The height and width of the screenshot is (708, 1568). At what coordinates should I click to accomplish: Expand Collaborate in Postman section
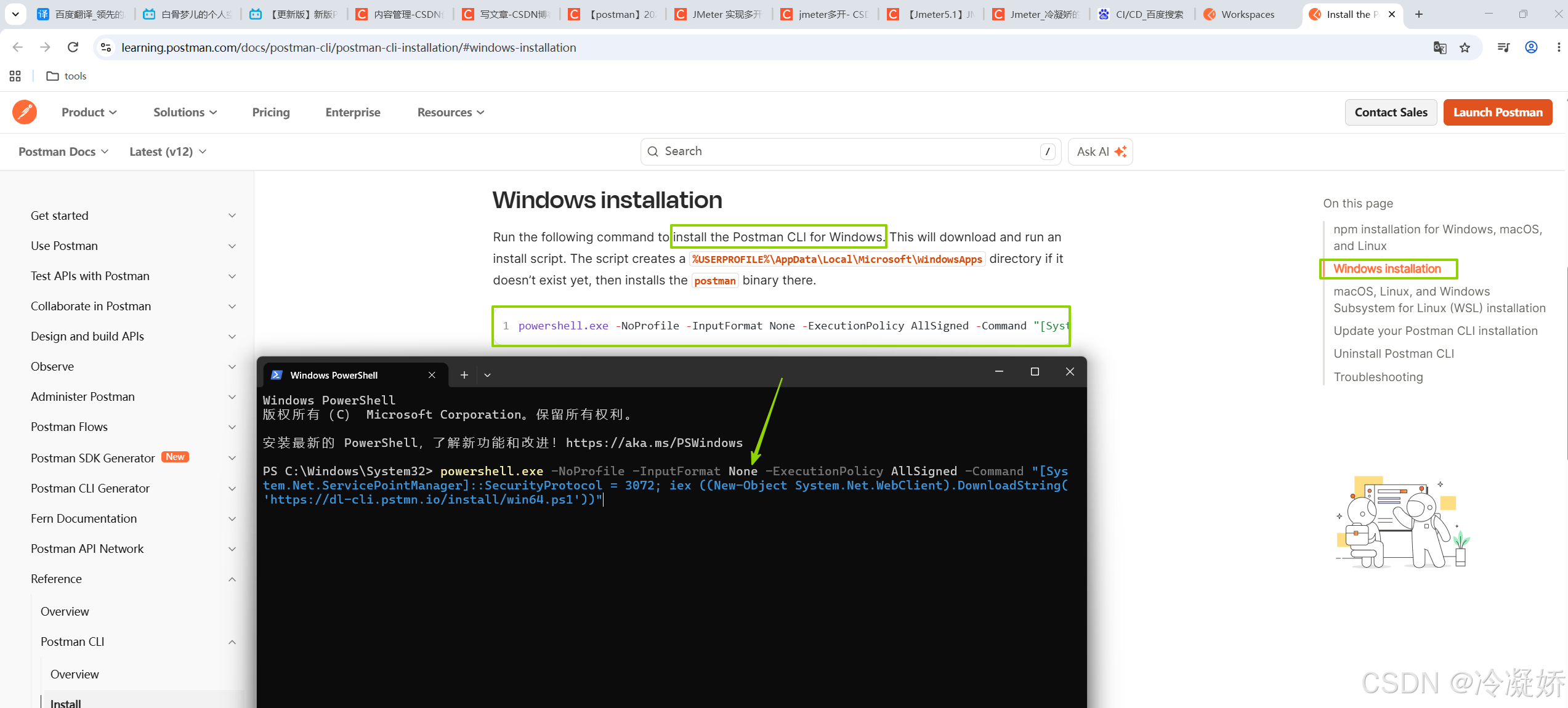[134, 306]
